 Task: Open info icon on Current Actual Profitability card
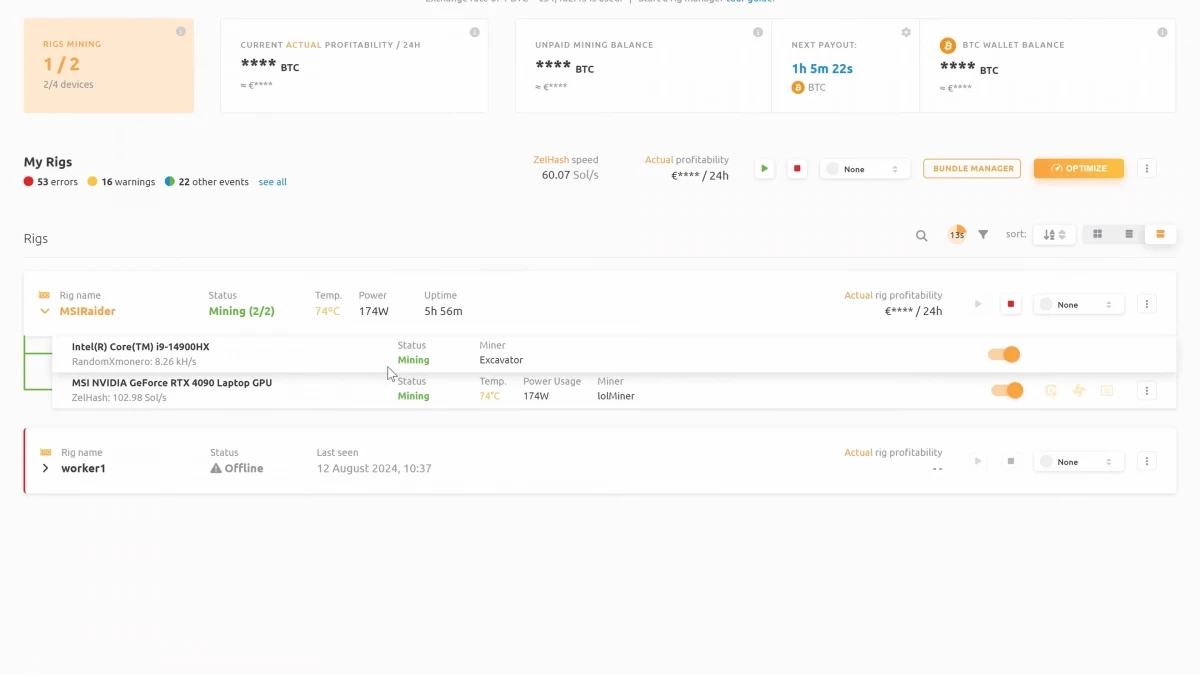coord(475,33)
